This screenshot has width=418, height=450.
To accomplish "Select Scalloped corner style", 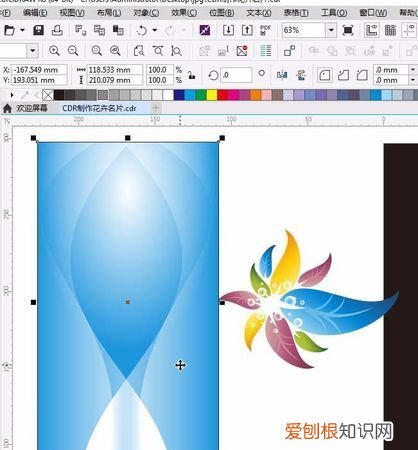I will [343, 75].
